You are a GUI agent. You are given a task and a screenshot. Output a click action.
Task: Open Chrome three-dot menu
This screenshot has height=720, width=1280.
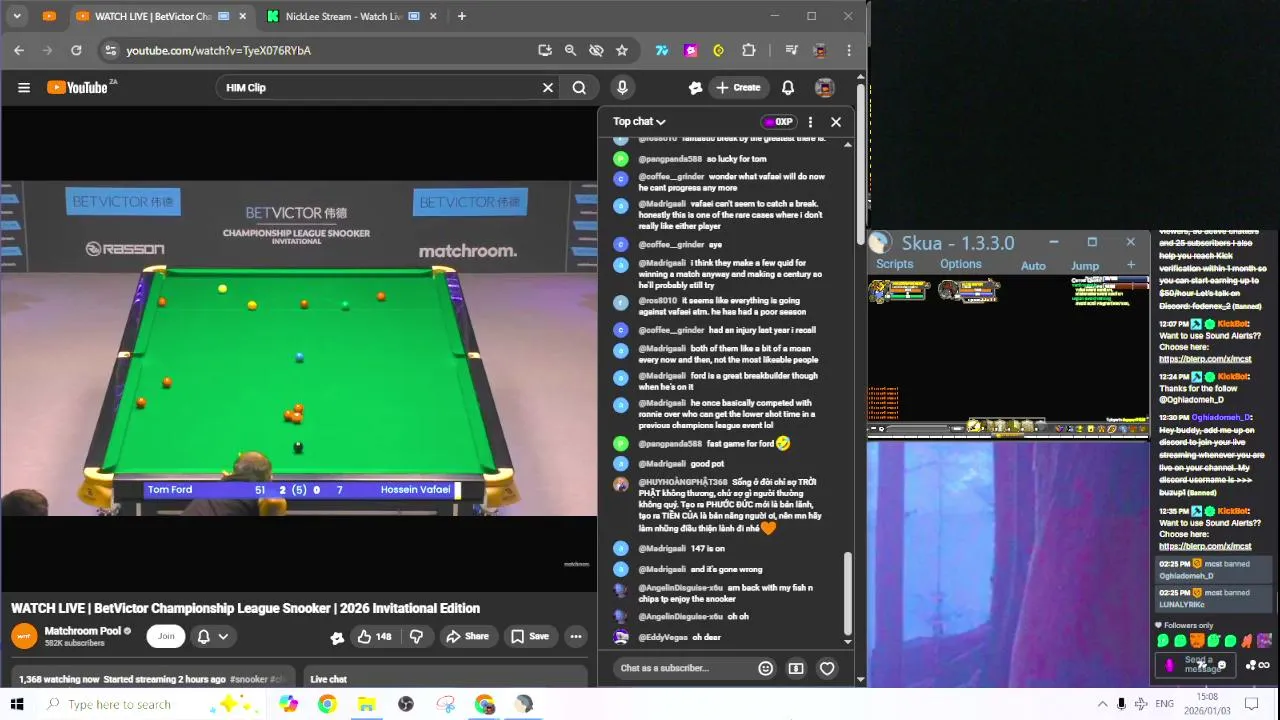point(849,50)
